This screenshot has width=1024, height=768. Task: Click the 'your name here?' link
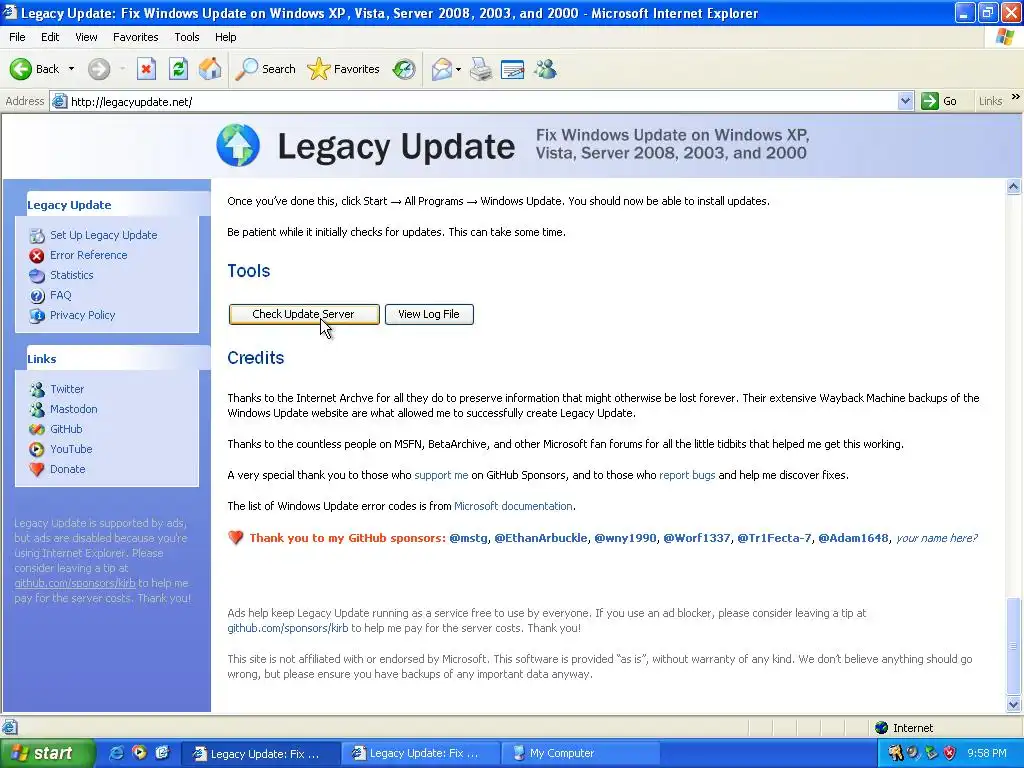point(936,538)
